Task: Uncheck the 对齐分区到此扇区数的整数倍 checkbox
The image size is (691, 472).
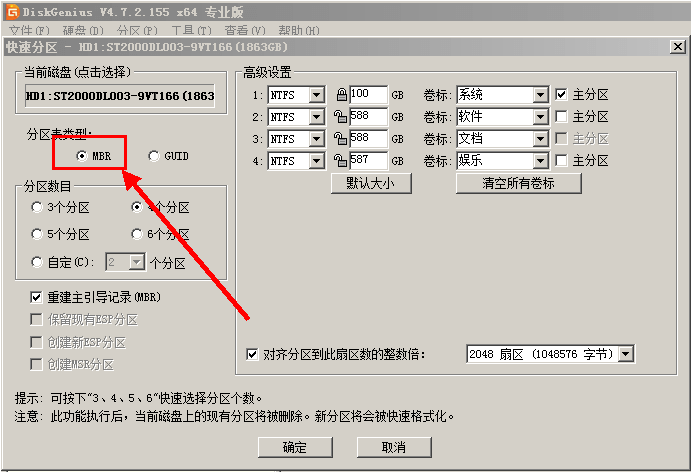Action: pos(252,354)
